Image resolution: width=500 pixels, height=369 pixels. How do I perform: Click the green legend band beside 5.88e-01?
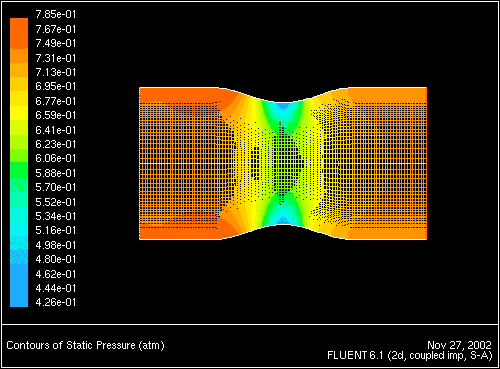coord(19,170)
